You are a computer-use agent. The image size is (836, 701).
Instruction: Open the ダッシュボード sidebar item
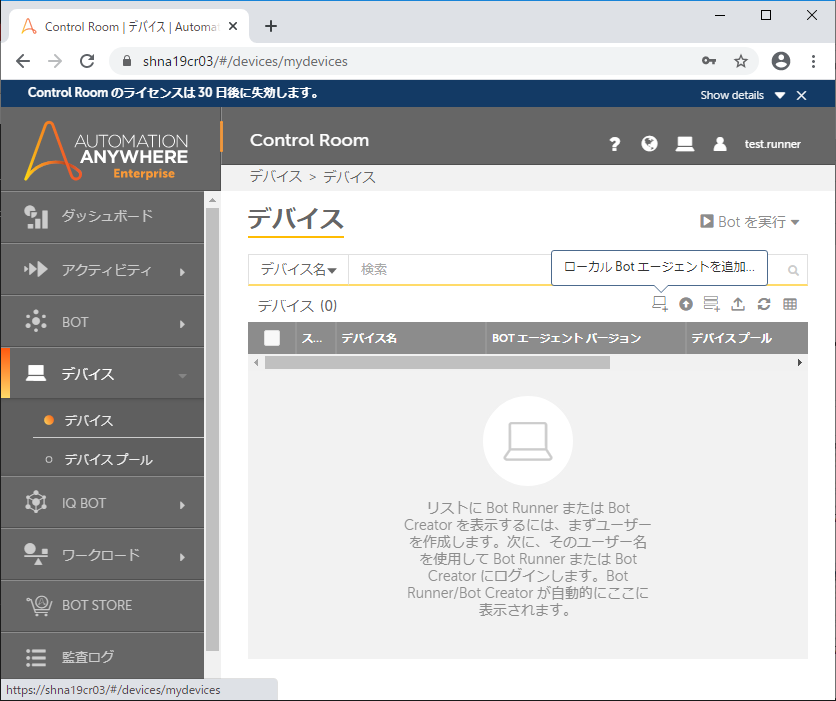click(102, 216)
